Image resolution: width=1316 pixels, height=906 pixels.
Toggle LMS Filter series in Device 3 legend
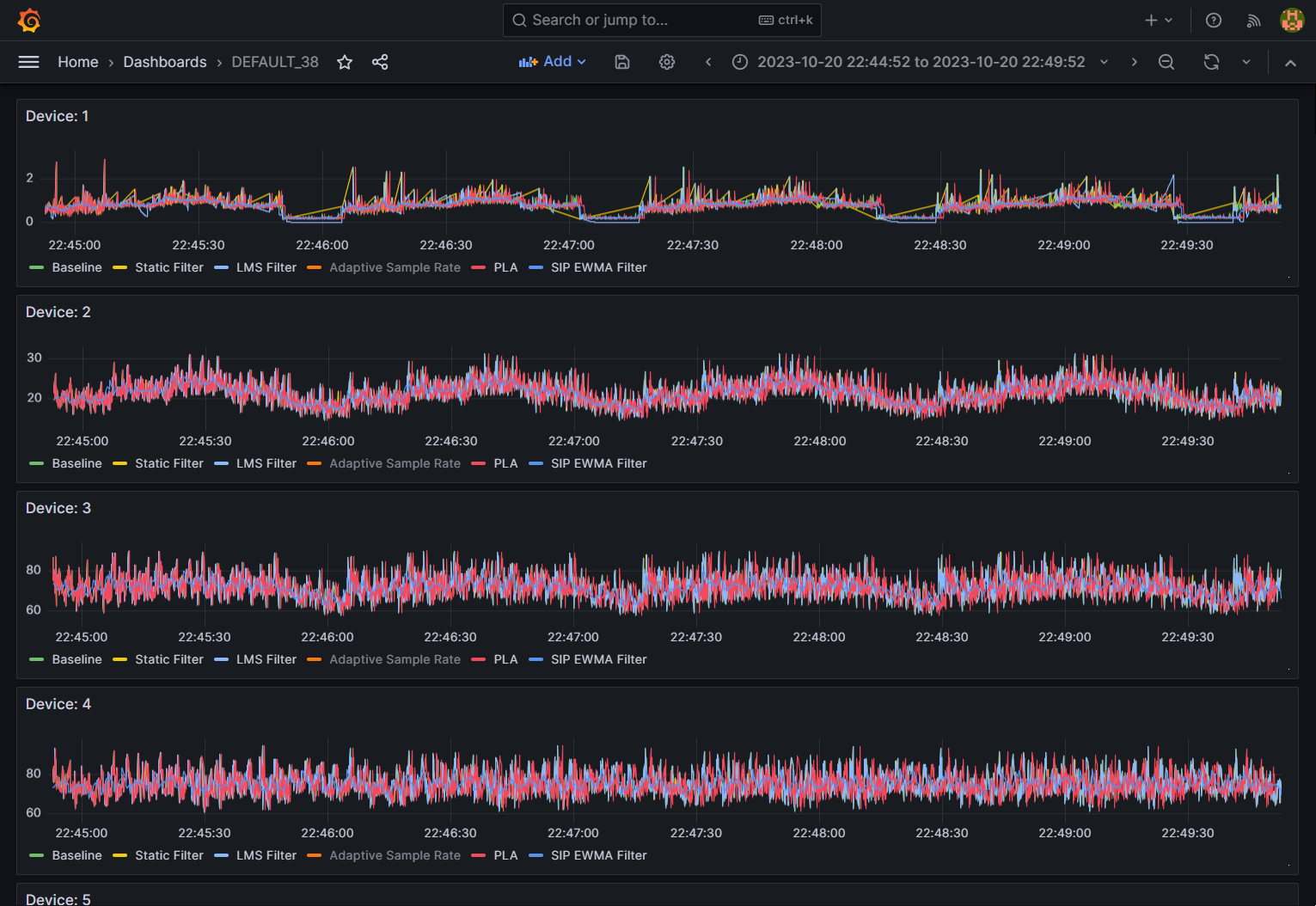click(x=266, y=659)
